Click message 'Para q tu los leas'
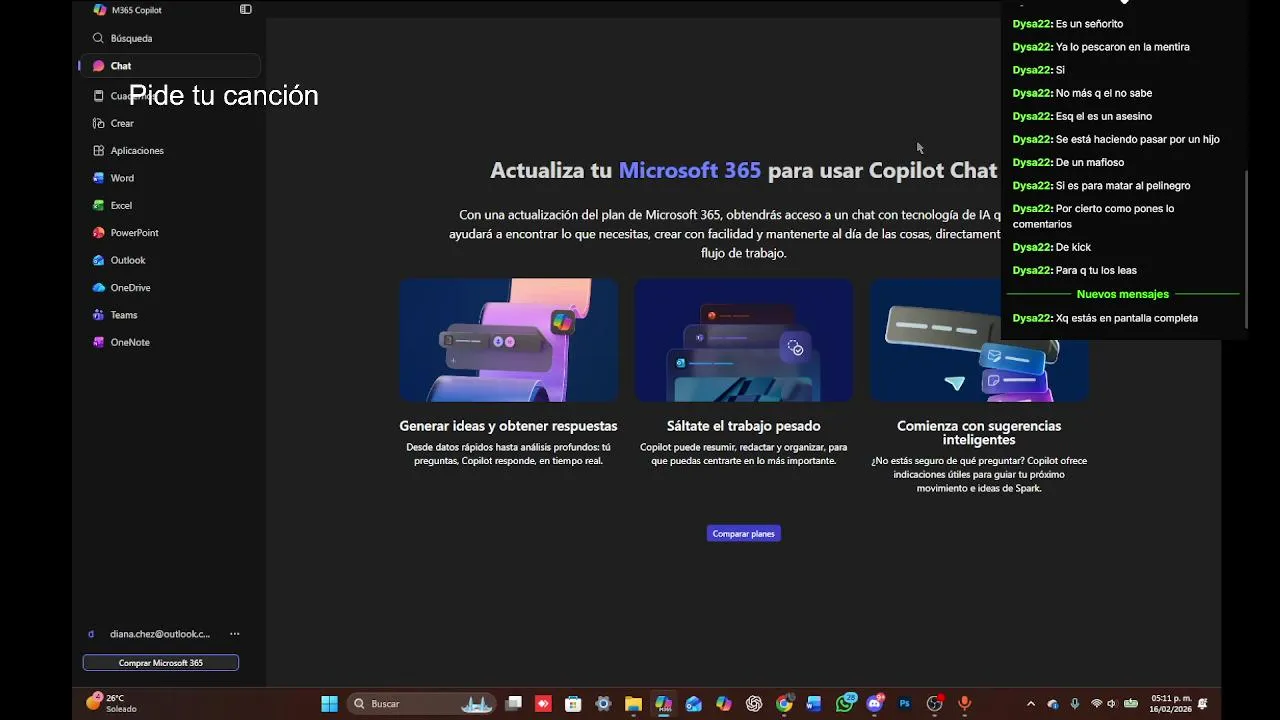This screenshot has height=720, width=1280. 1096,270
